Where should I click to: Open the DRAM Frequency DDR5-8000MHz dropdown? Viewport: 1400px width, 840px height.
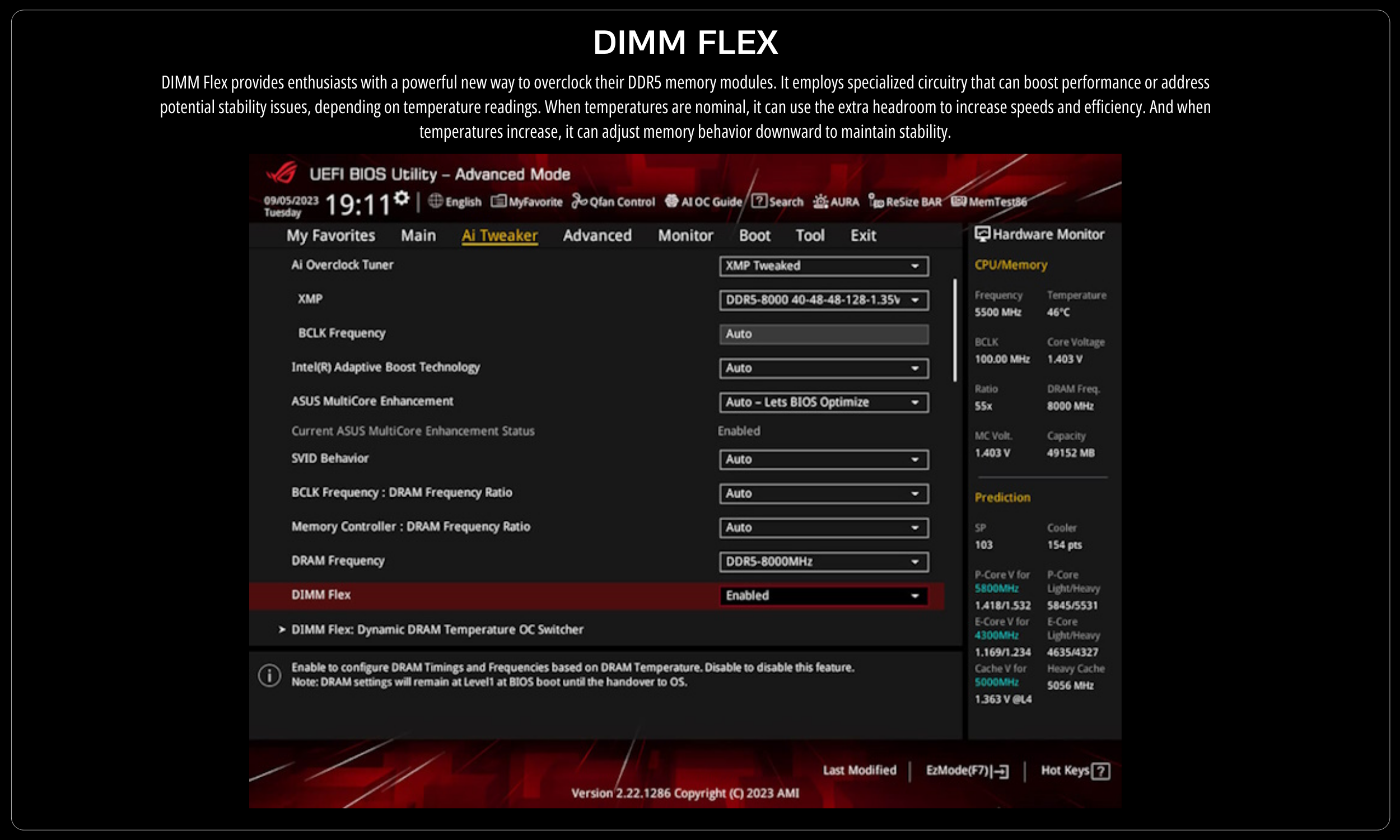point(823,562)
